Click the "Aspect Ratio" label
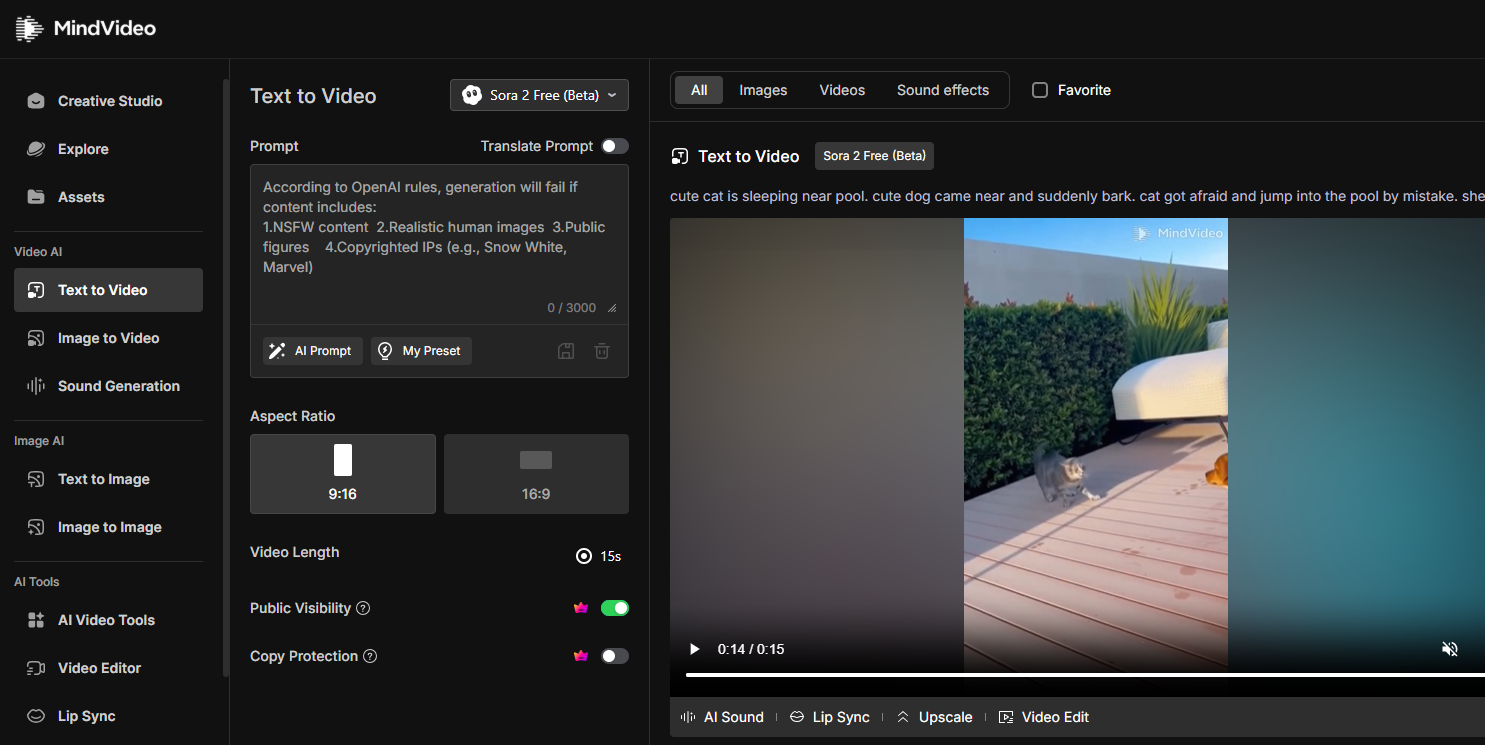 tap(293, 416)
